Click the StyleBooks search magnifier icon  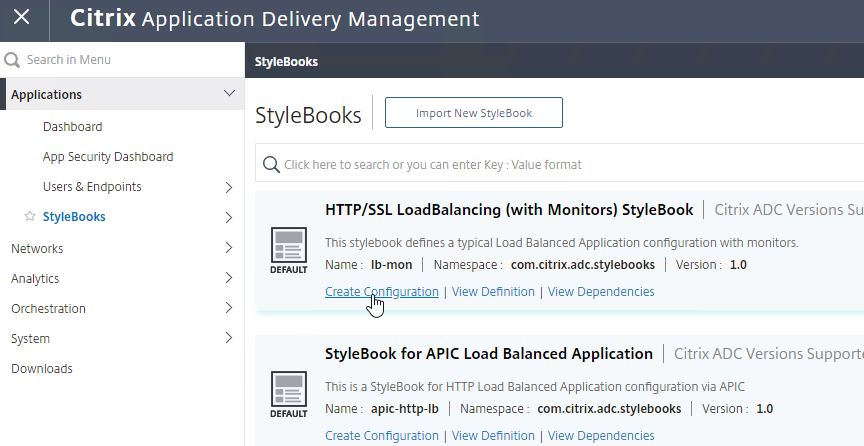tap(271, 164)
